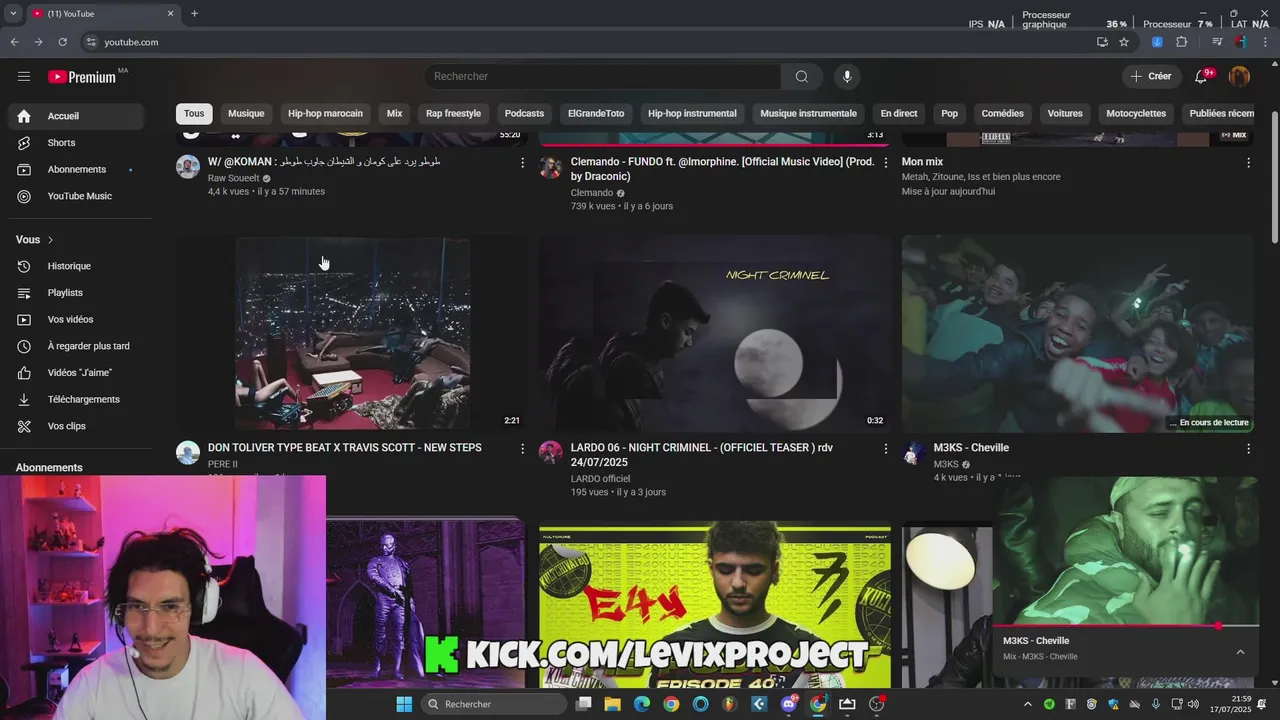Select the En direct filter chip
Image resolution: width=1280 pixels, height=720 pixels.
899,114
